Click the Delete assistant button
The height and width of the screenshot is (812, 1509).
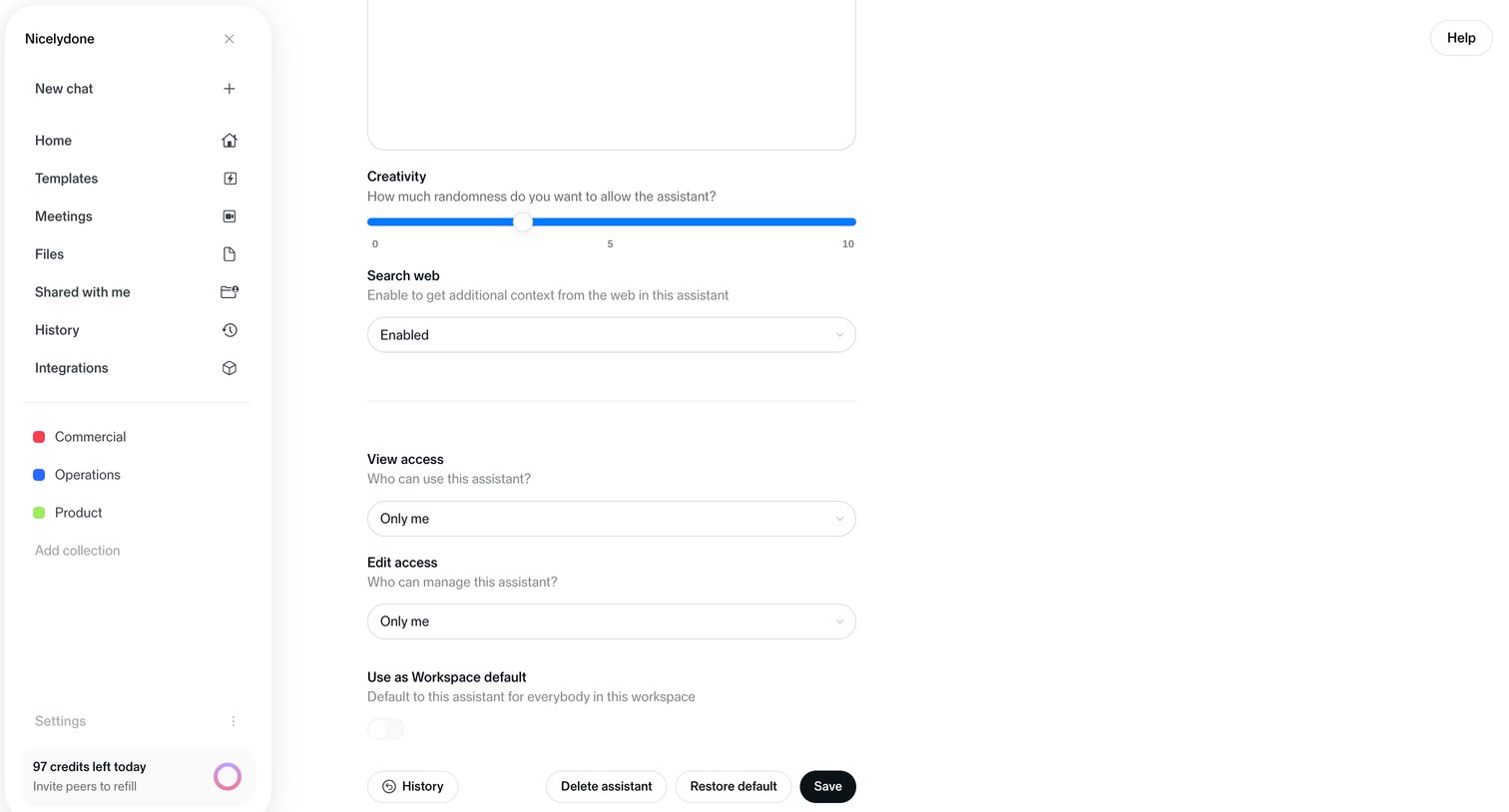coord(607,786)
